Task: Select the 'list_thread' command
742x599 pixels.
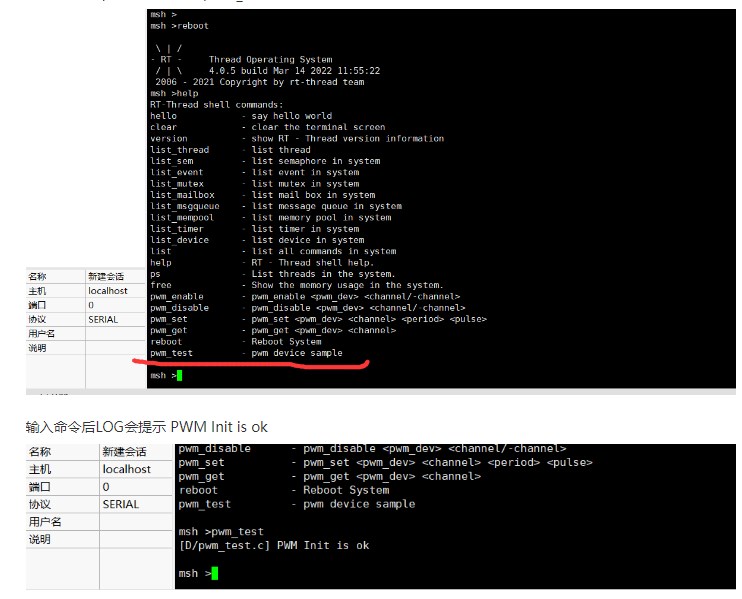Action: [179, 150]
